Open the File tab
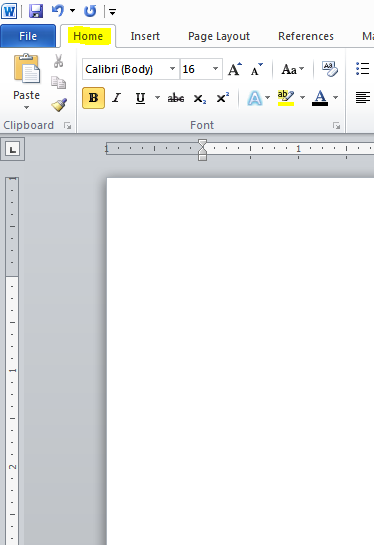The width and height of the screenshot is (374, 545). tap(28, 36)
